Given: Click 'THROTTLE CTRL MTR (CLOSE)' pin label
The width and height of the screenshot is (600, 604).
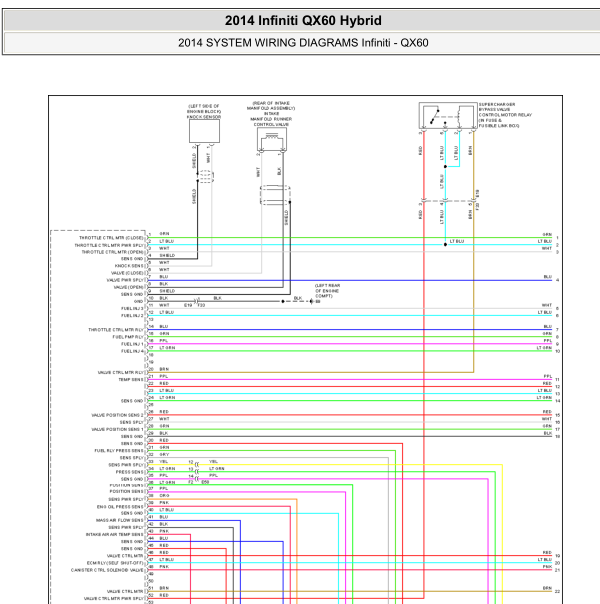Looking at the screenshot, I should [x=111, y=238].
